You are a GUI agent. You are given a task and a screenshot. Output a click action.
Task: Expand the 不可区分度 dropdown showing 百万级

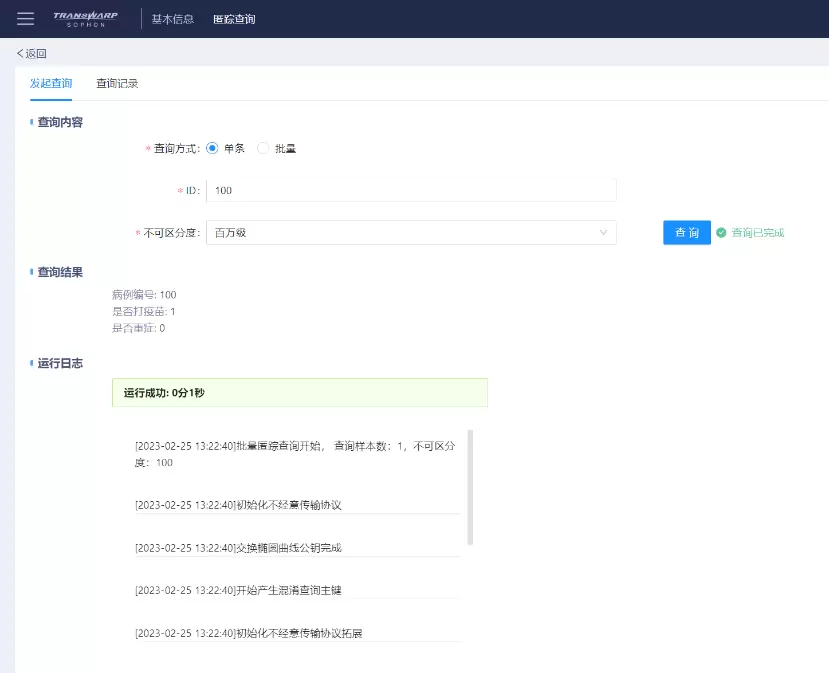411,232
